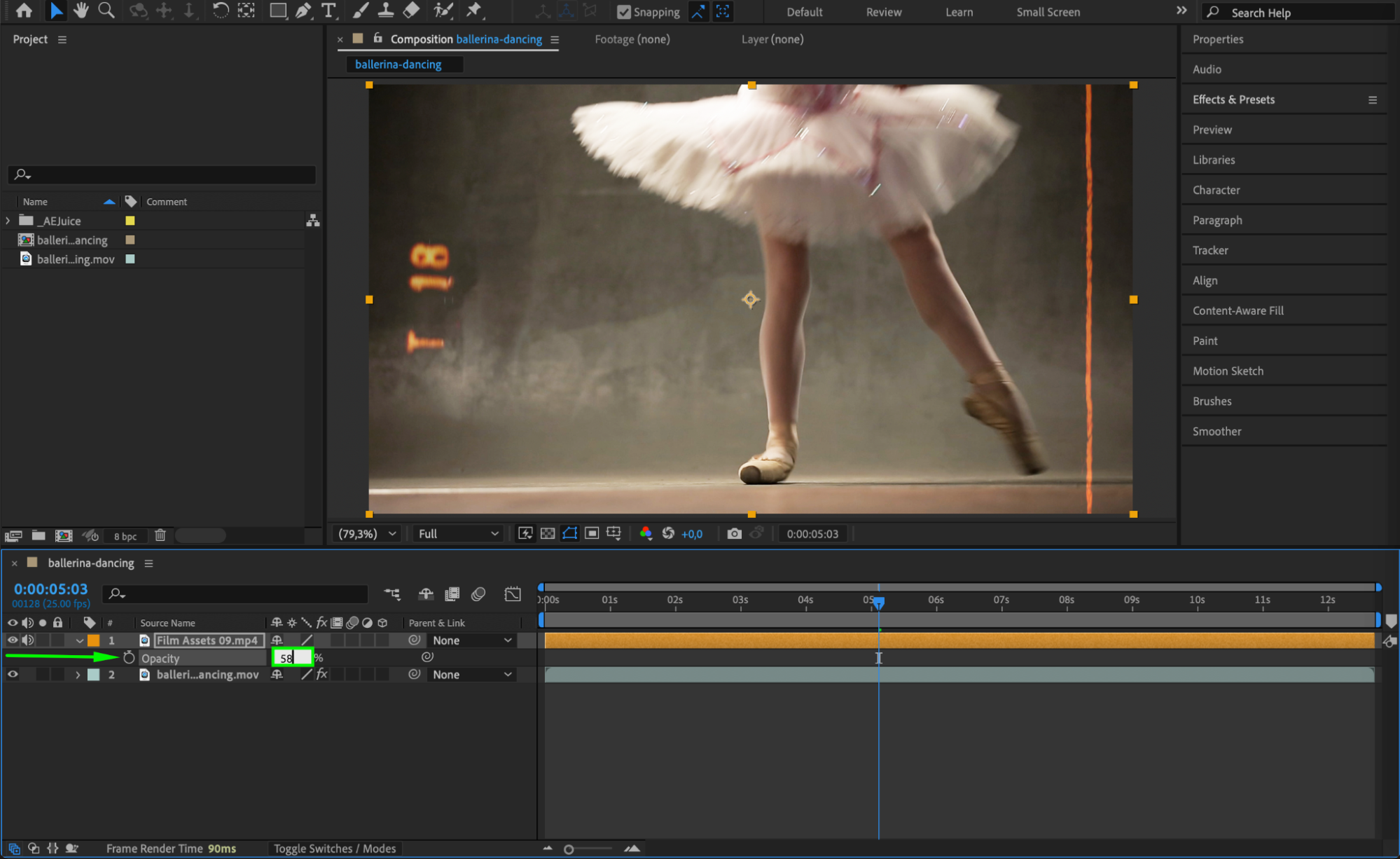Select the Rectangle shape tool
The width and height of the screenshot is (1400, 859).
pos(278,11)
